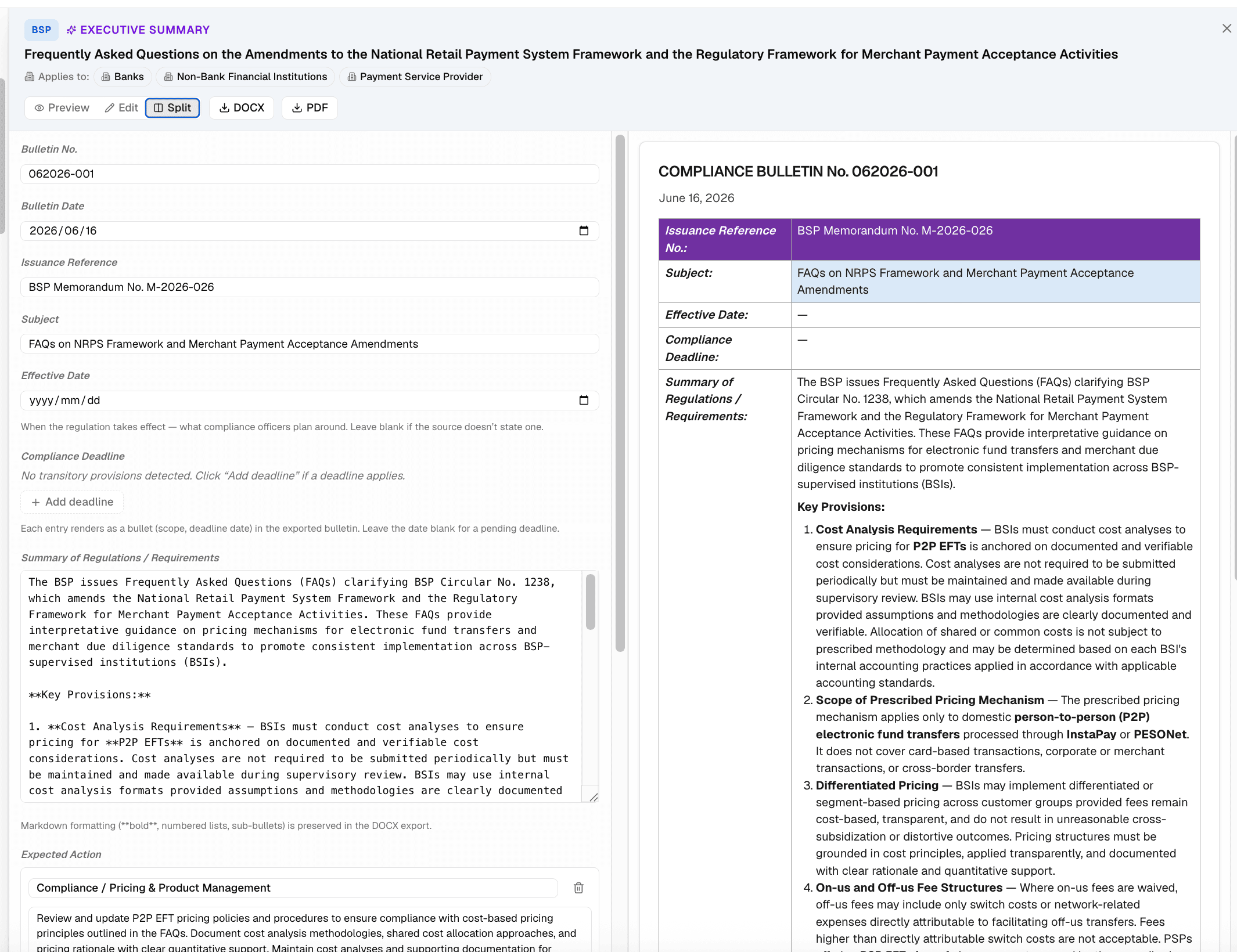Open the Effective Date calendar picker
This screenshot has width=1237, height=952.
coord(584,401)
